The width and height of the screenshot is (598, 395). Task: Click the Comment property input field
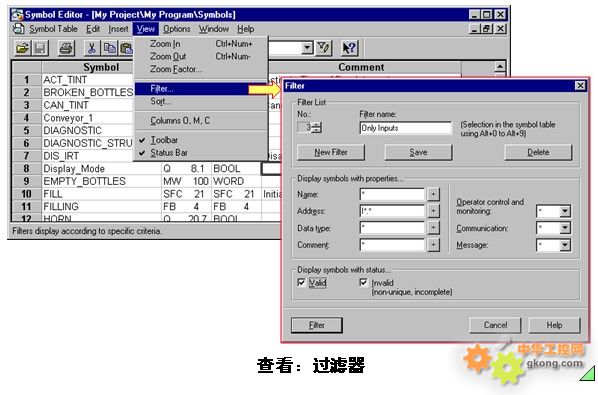click(x=392, y=244)
